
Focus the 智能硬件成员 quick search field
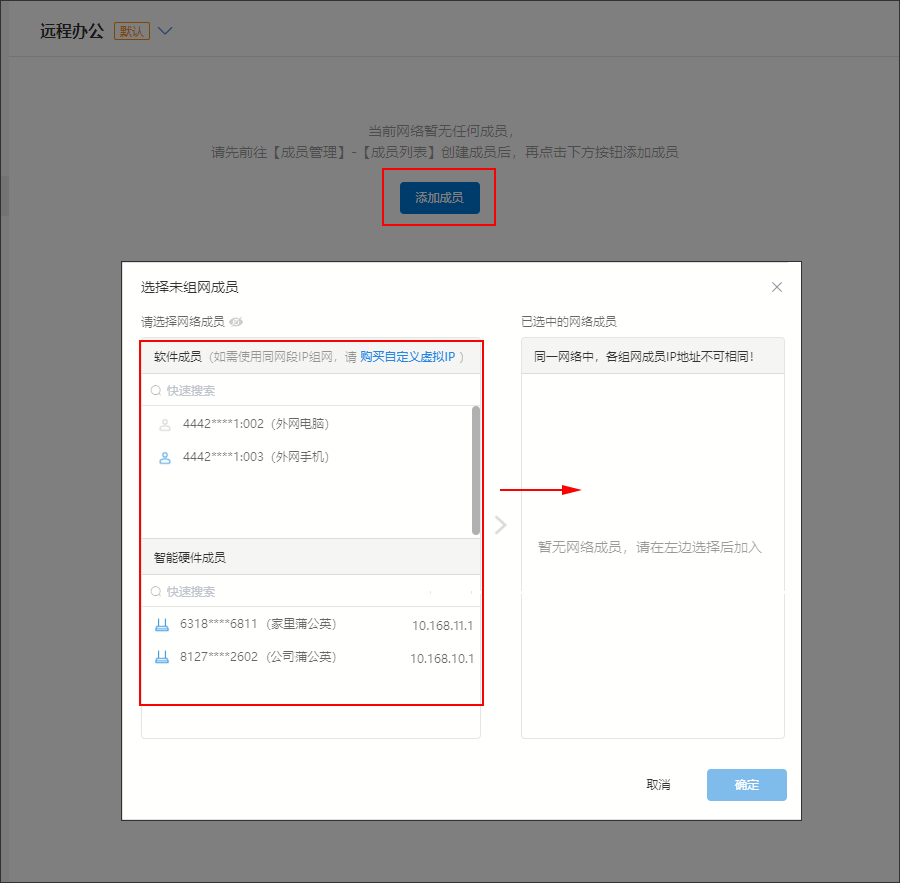click(x=311, y=591)
